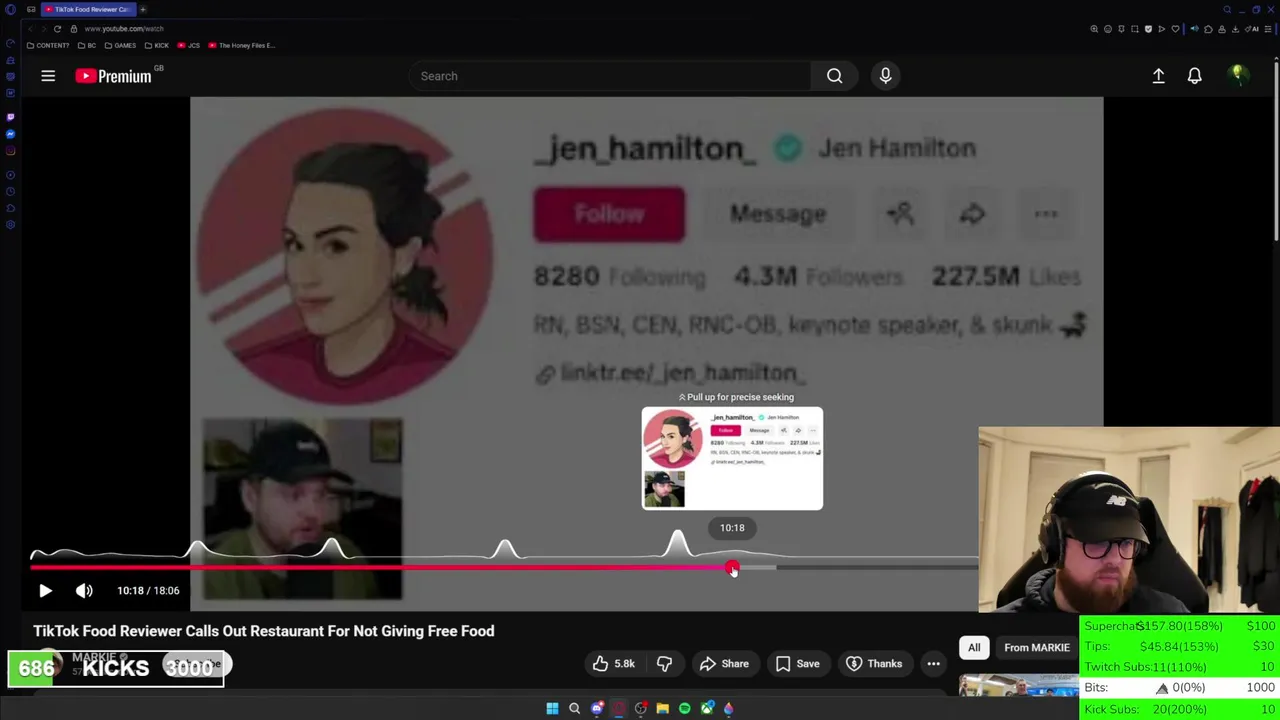
Task: Open the account avatar menu
Action: [x=1238, y=75]
